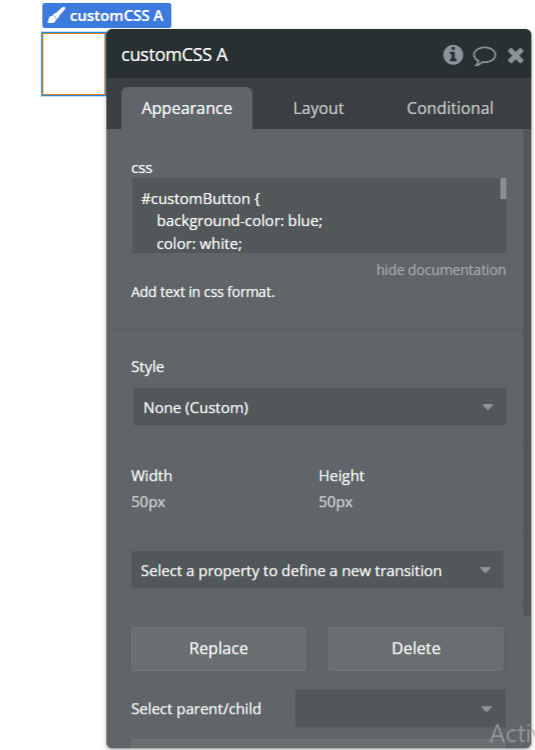Viewport: 535px width, 750px height.
Task: Open the Select parent/child dropdown
Action: [x=400, y=708]
